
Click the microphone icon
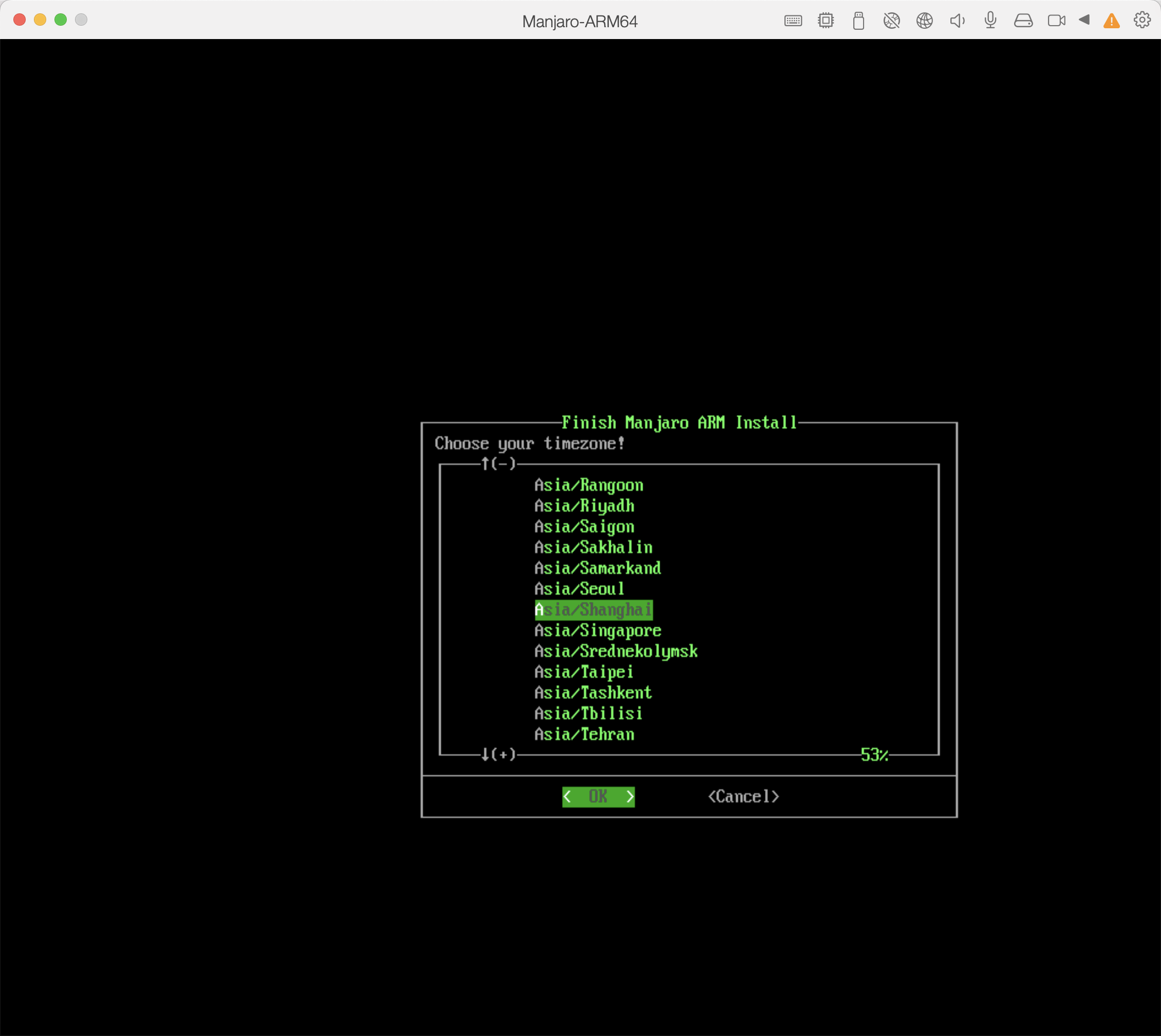tap(990, 21)
